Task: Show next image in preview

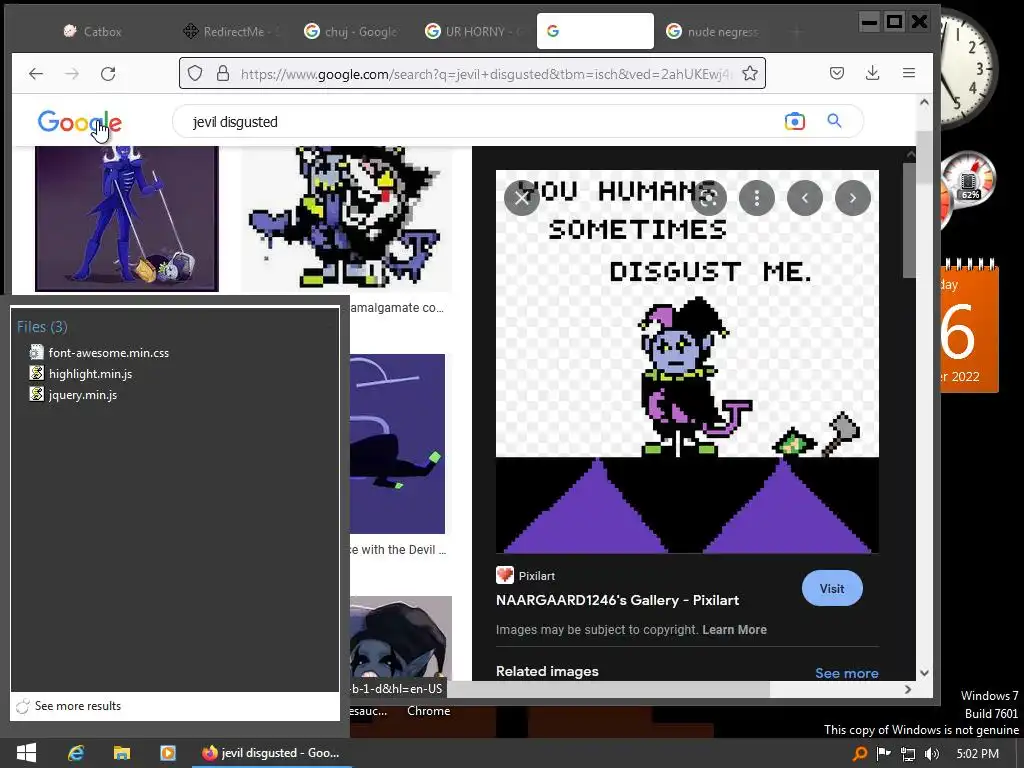Action: click(853, 198)
